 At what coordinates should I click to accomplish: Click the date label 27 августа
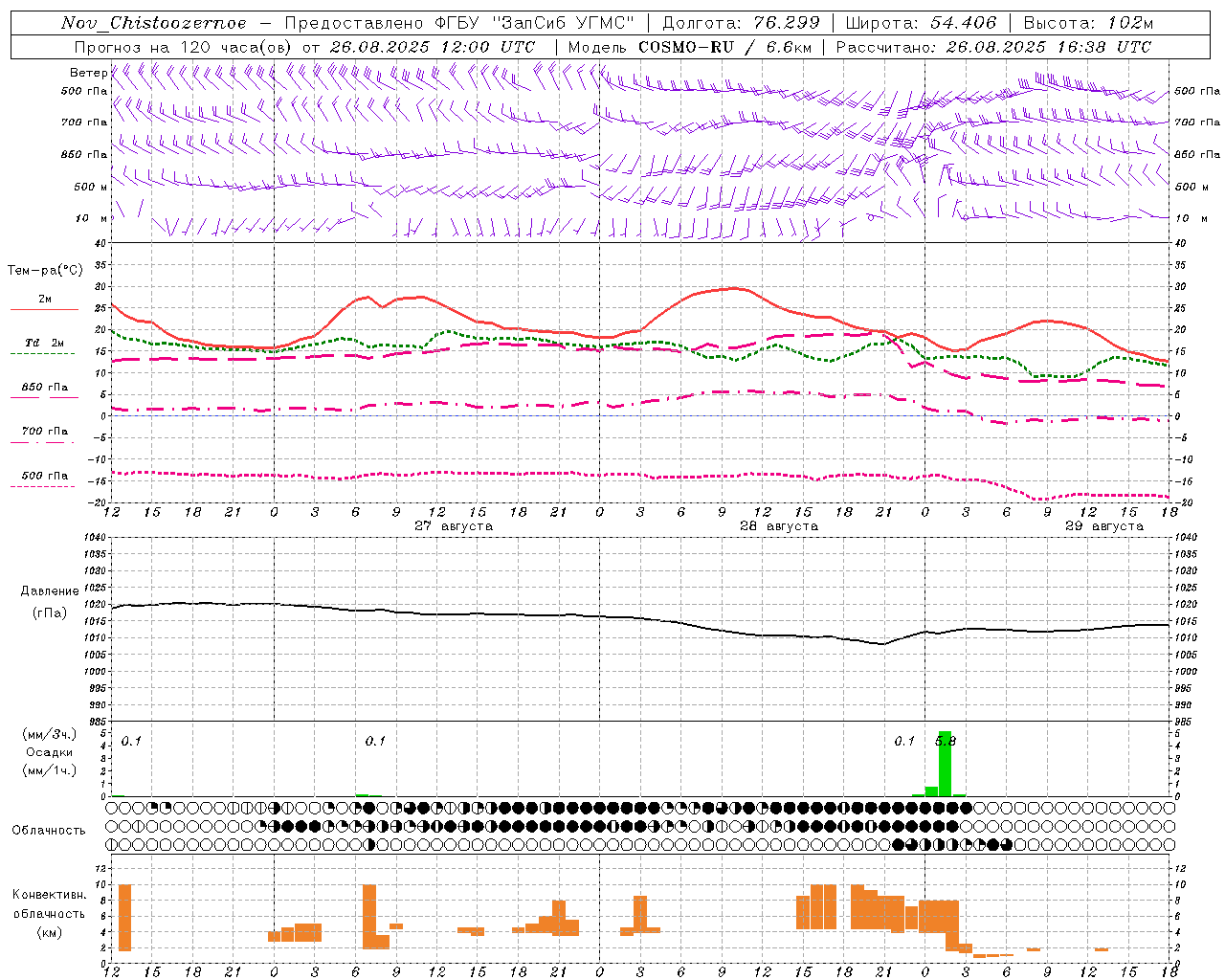click(454, 526)
